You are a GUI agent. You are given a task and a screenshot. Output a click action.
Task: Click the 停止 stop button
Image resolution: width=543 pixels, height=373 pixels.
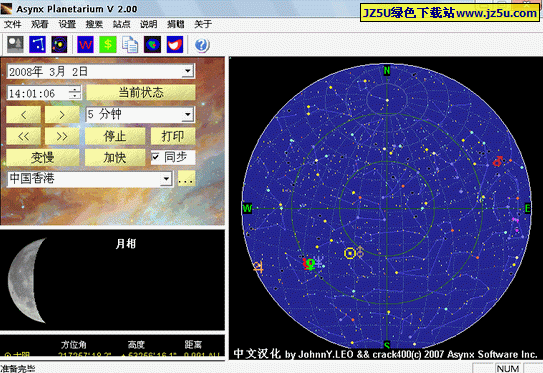click(115, 136)
